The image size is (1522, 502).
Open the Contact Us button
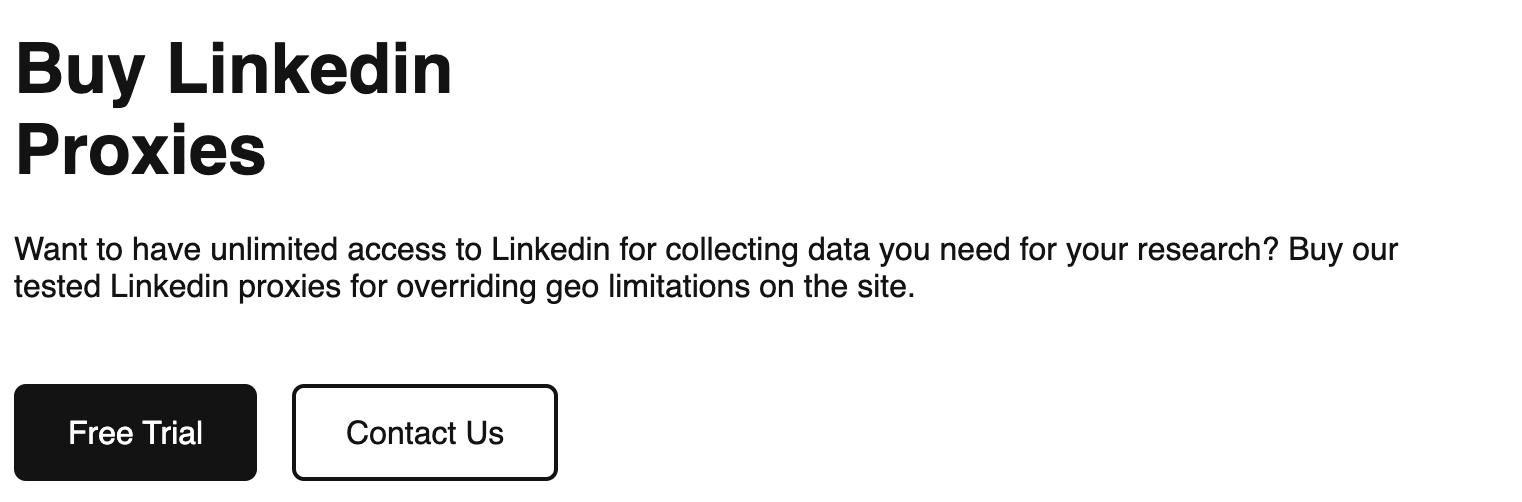[425, 433]
